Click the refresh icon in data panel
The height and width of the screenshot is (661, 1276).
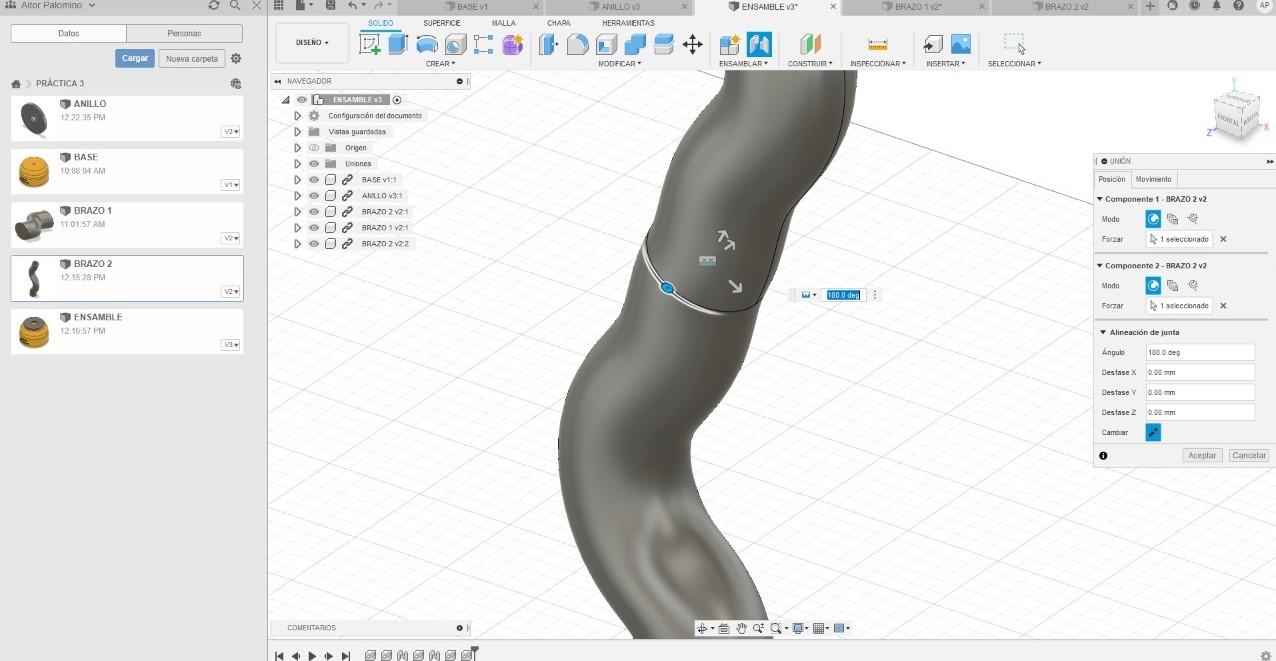tap(214, 5)
